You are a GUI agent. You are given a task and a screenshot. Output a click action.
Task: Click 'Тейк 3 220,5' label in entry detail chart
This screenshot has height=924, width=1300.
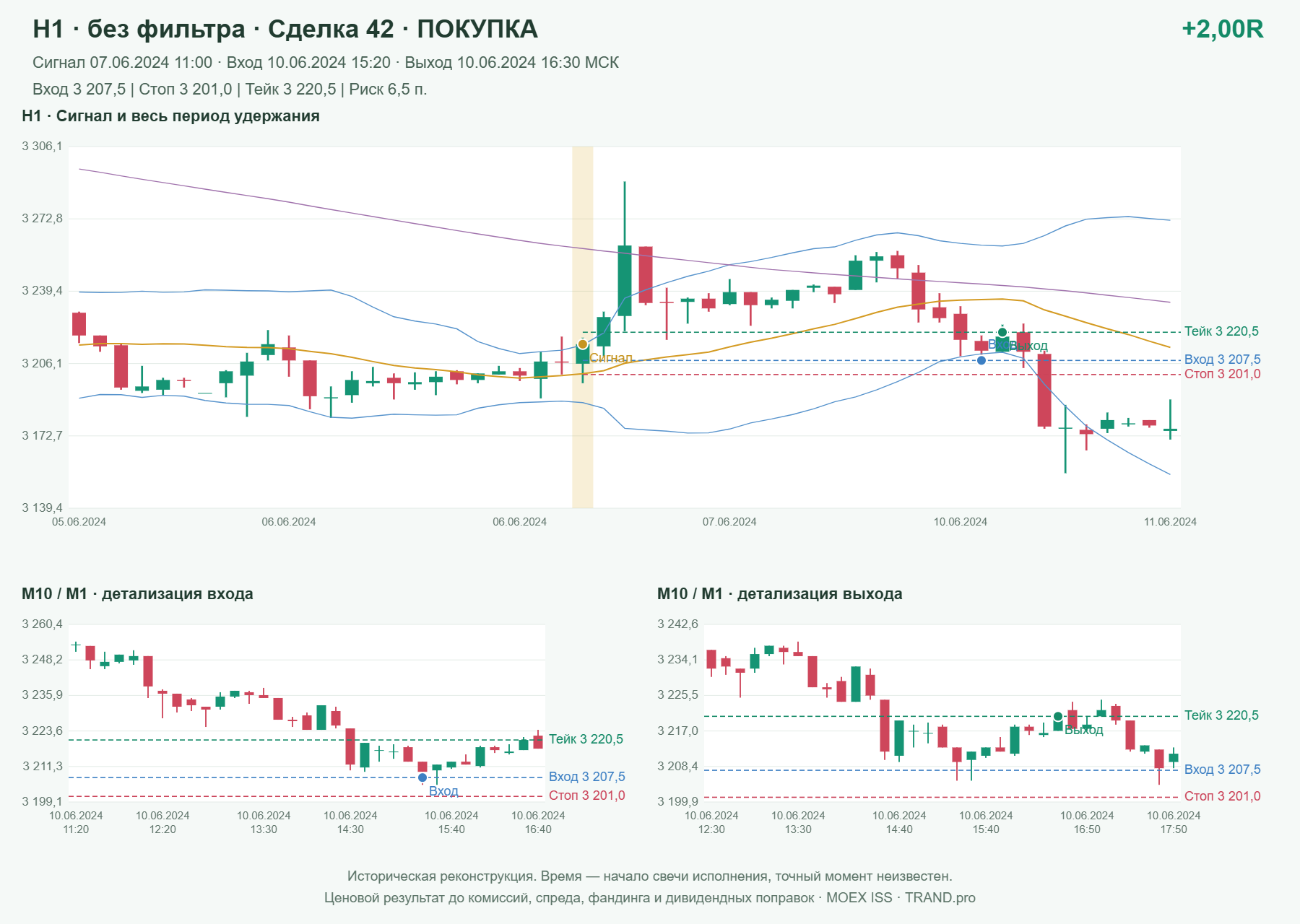coord(586,739)
